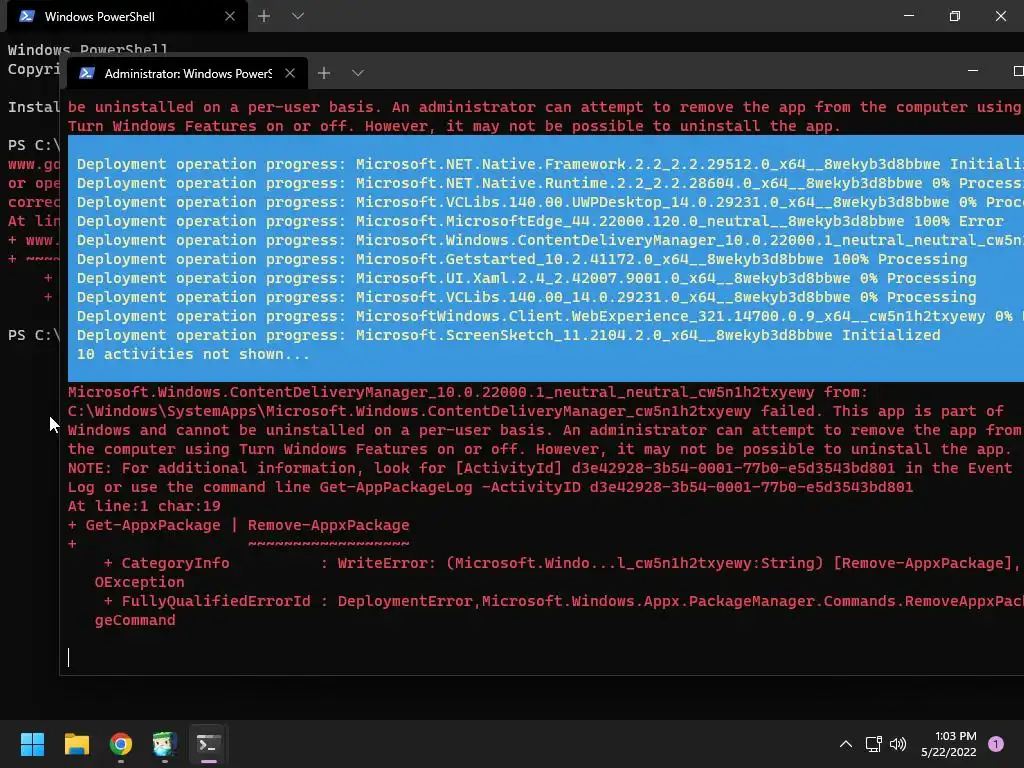Open the clock showing 1:03 PM
The height and width of the screenshot is (768, 1024).
pos(949,744)
